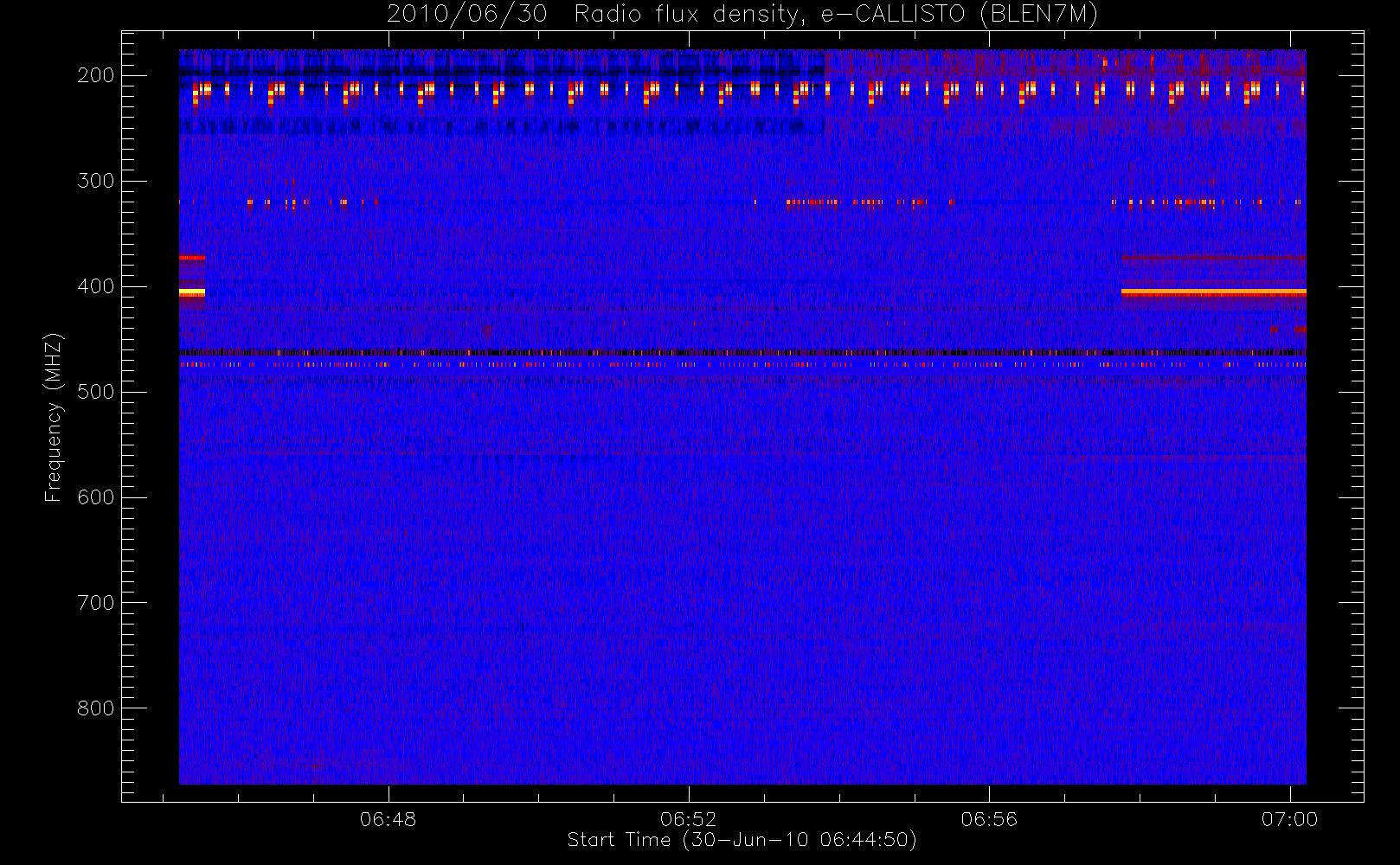Click the 'Frequency (MHz)' y-axis label

tap(54, 417)
